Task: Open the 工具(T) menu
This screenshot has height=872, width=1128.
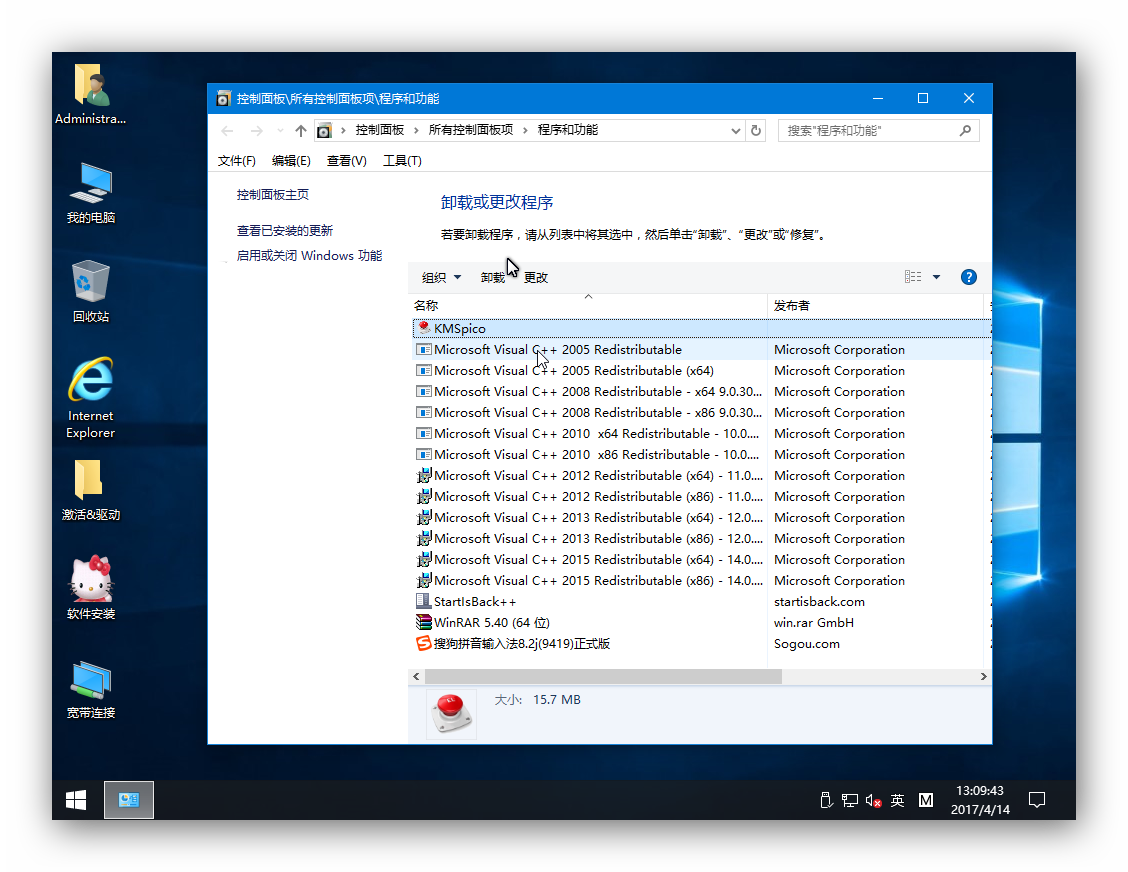Action: click(402, 160)
